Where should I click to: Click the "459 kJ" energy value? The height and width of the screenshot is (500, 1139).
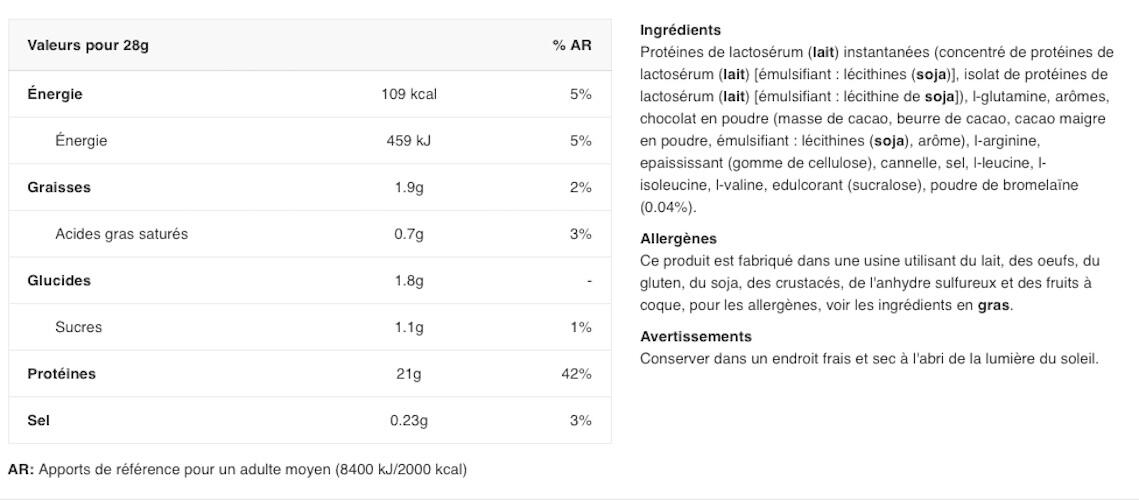pyautogui.click(x=409, y=141)
